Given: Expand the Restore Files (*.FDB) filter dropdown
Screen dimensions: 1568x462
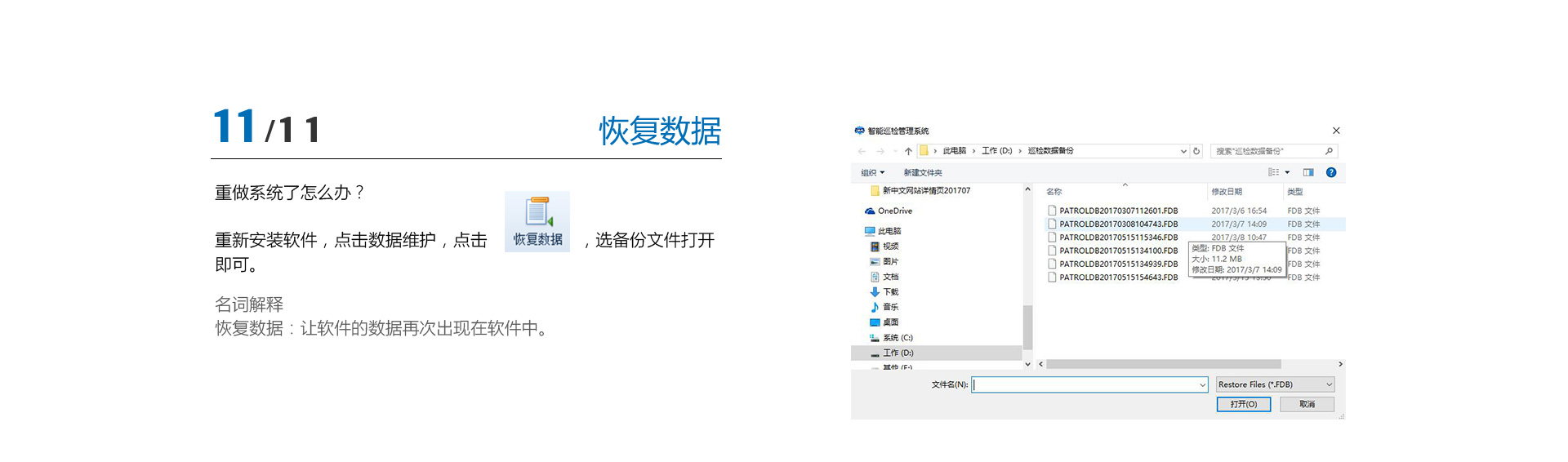Looking at the screenshot, I should coord(1329,384).
